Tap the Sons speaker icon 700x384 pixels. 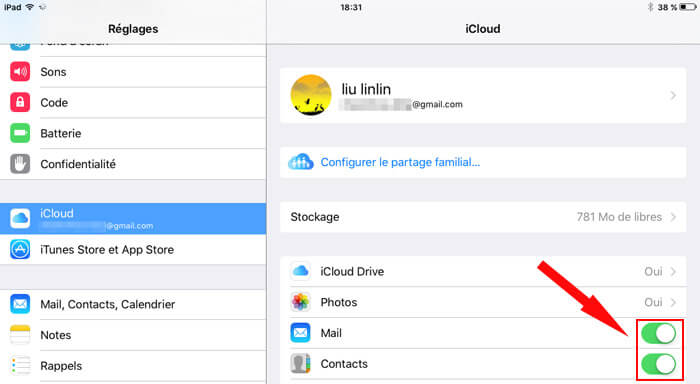click(20, 71)
